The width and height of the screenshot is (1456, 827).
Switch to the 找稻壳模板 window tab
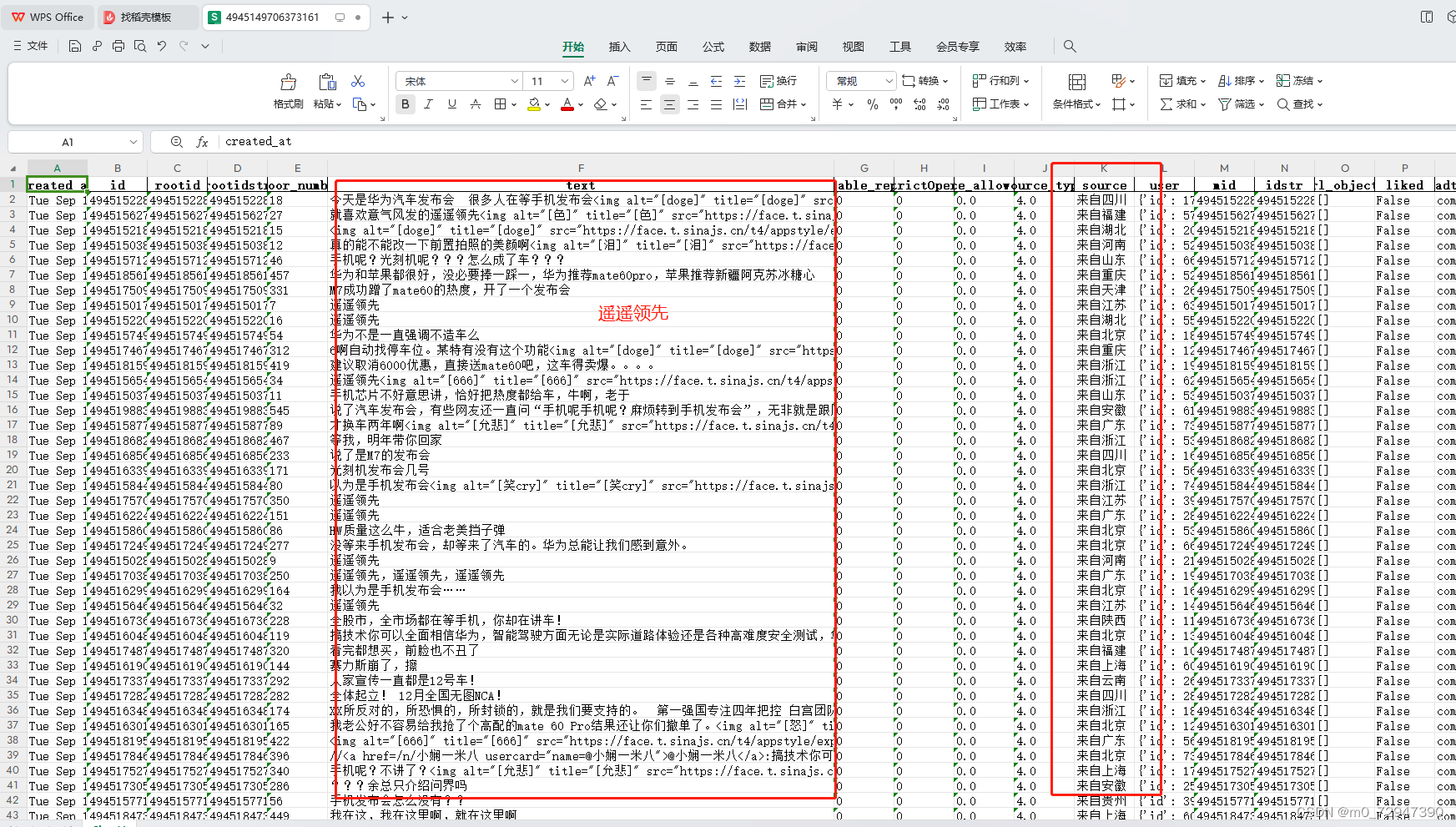147,17
